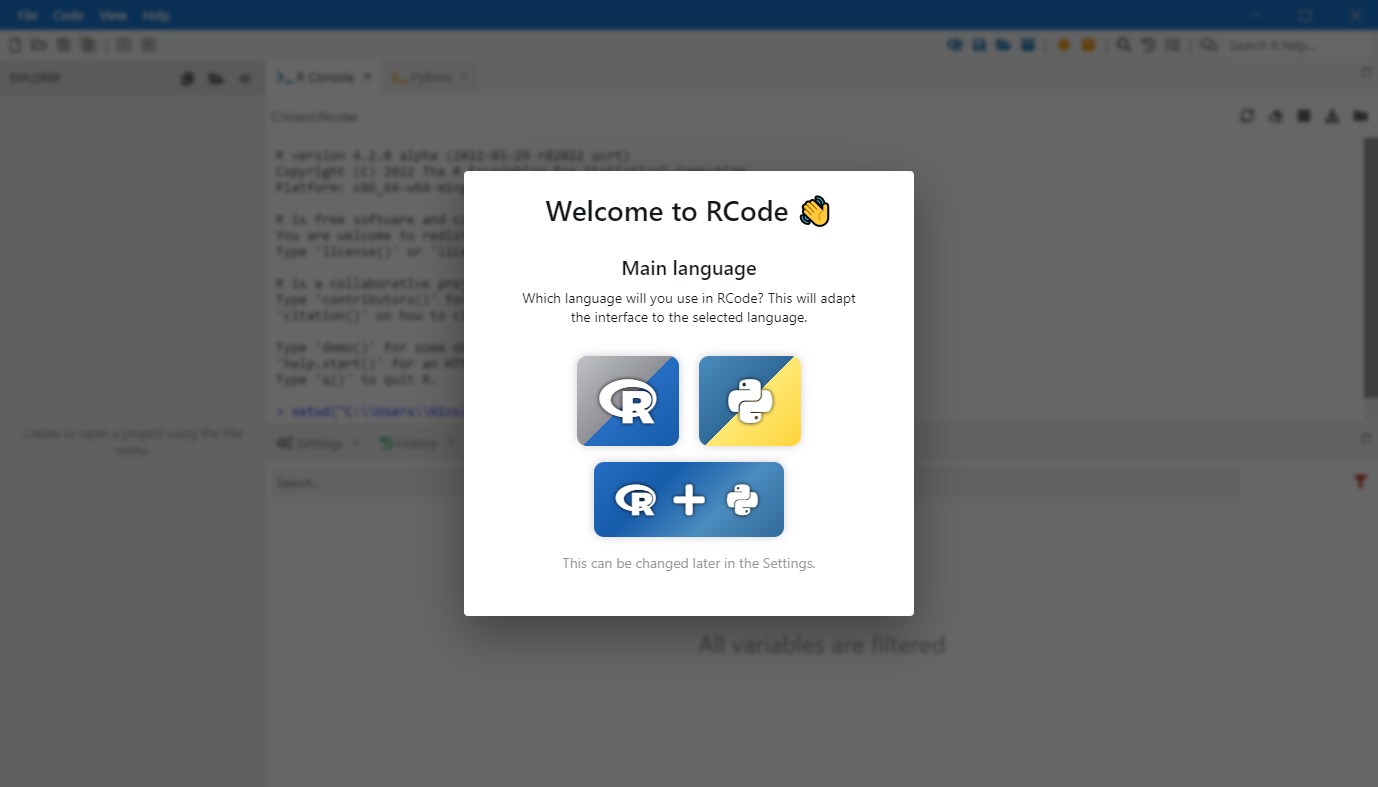This screenshot has width=1378, height=787.
Task: Click the 'Welcome to RCode' title
Action: coord(689,211)
